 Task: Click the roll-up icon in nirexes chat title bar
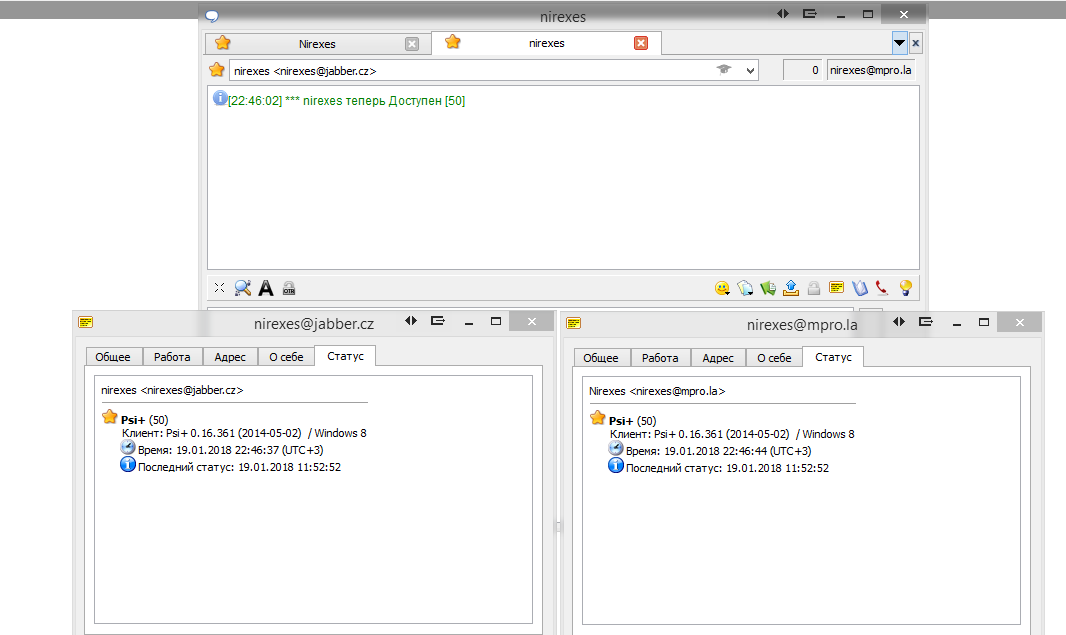click(x=810, y=14)
